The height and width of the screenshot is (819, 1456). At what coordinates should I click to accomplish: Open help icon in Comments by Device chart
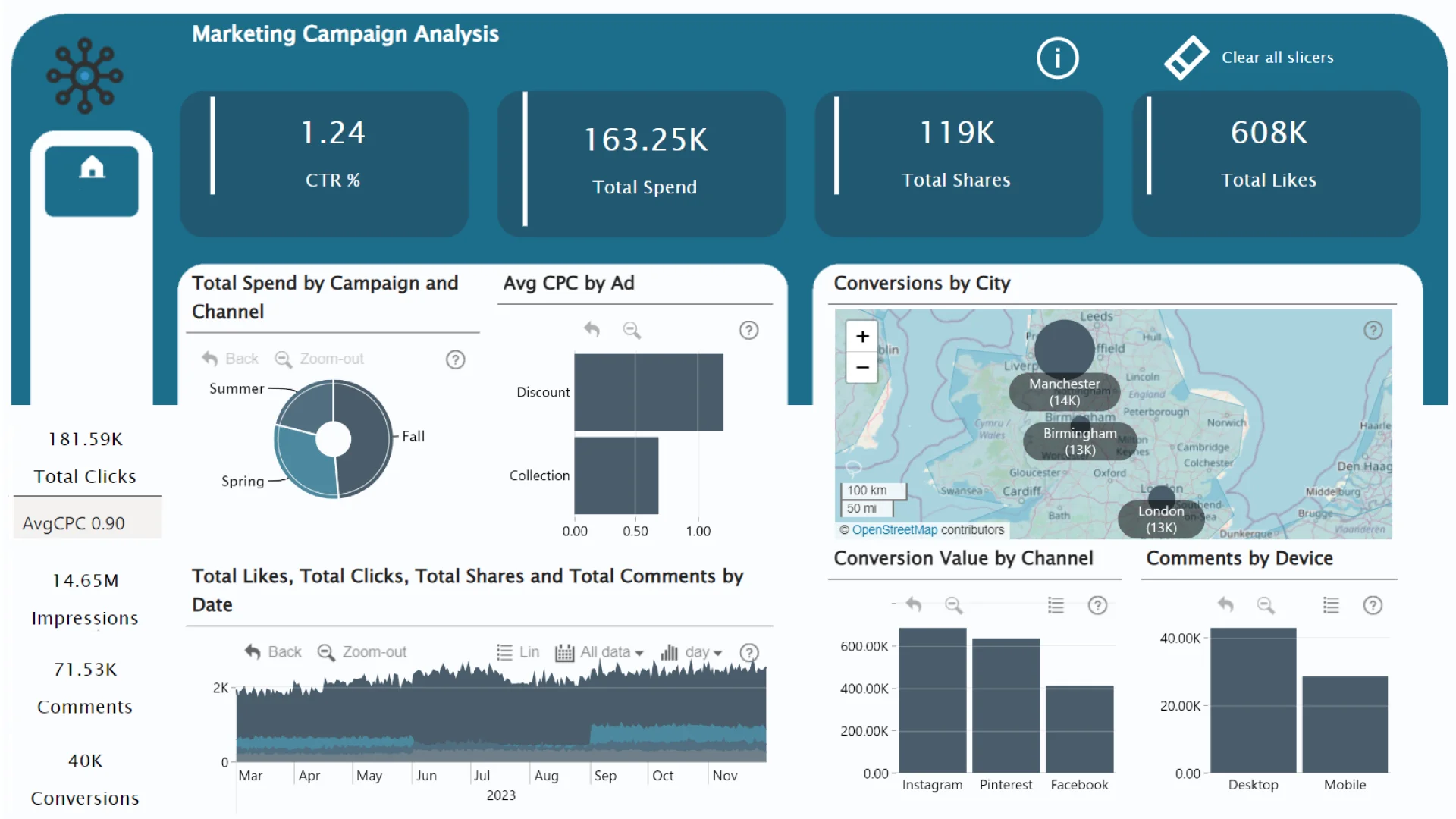(1373, 605)
